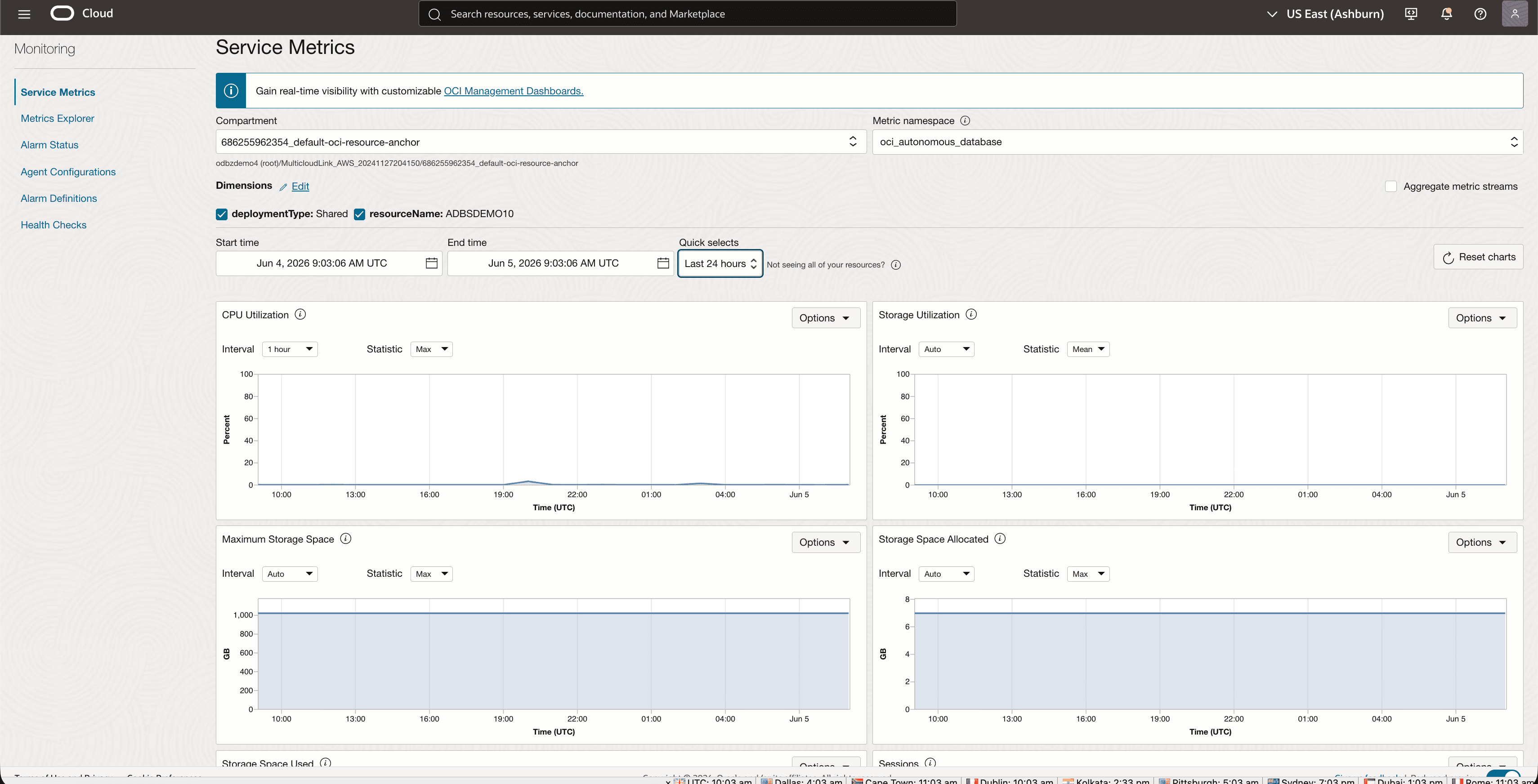Click the compartment path text below Compartment

click(397, 163)
